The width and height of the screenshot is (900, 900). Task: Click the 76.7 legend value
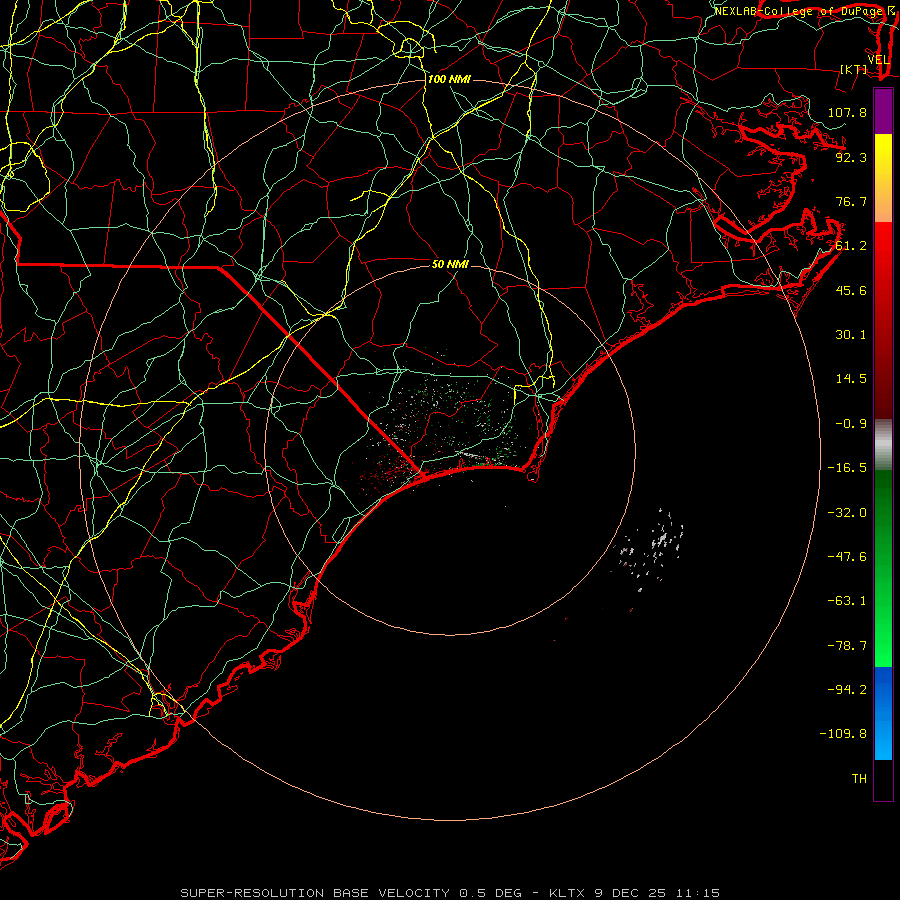pyautogui.click(x=851, y=201)
